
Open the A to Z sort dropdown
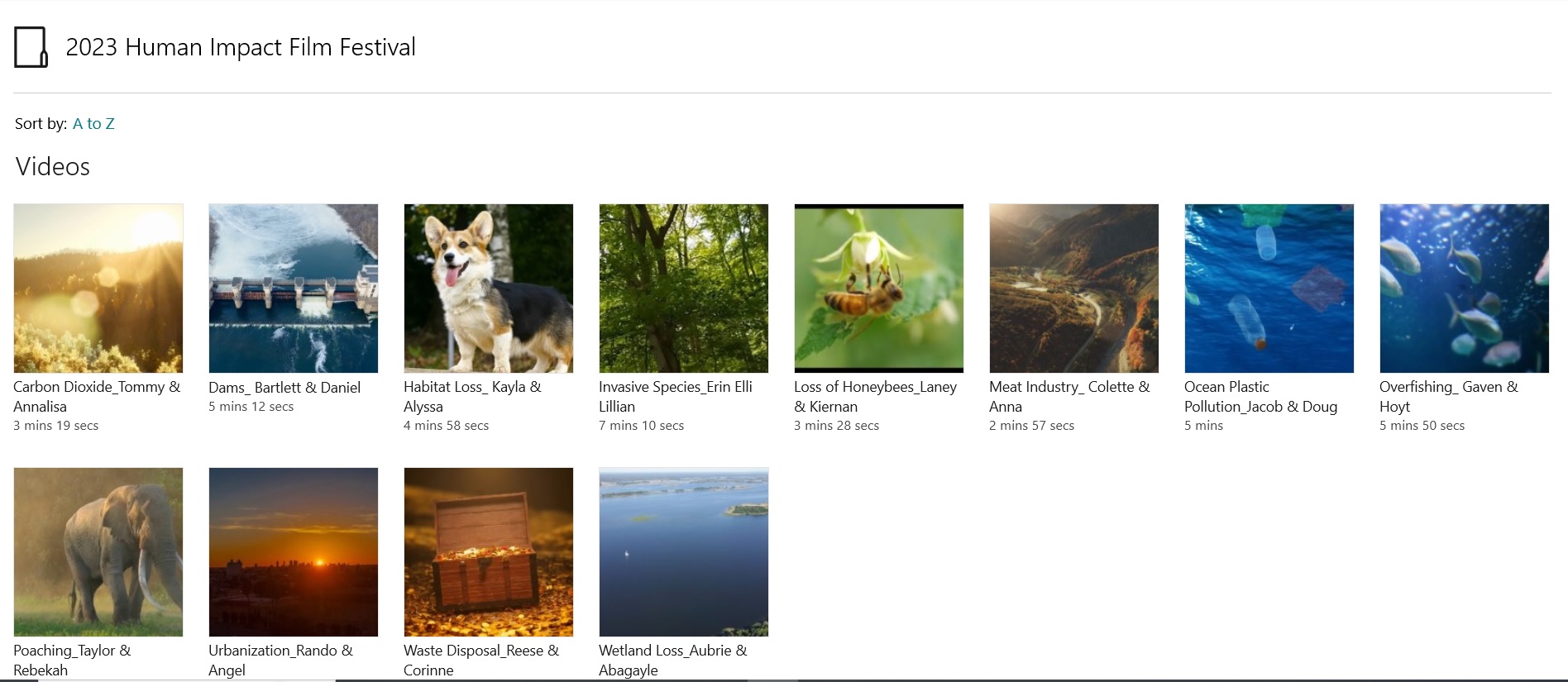pos(93,124)
